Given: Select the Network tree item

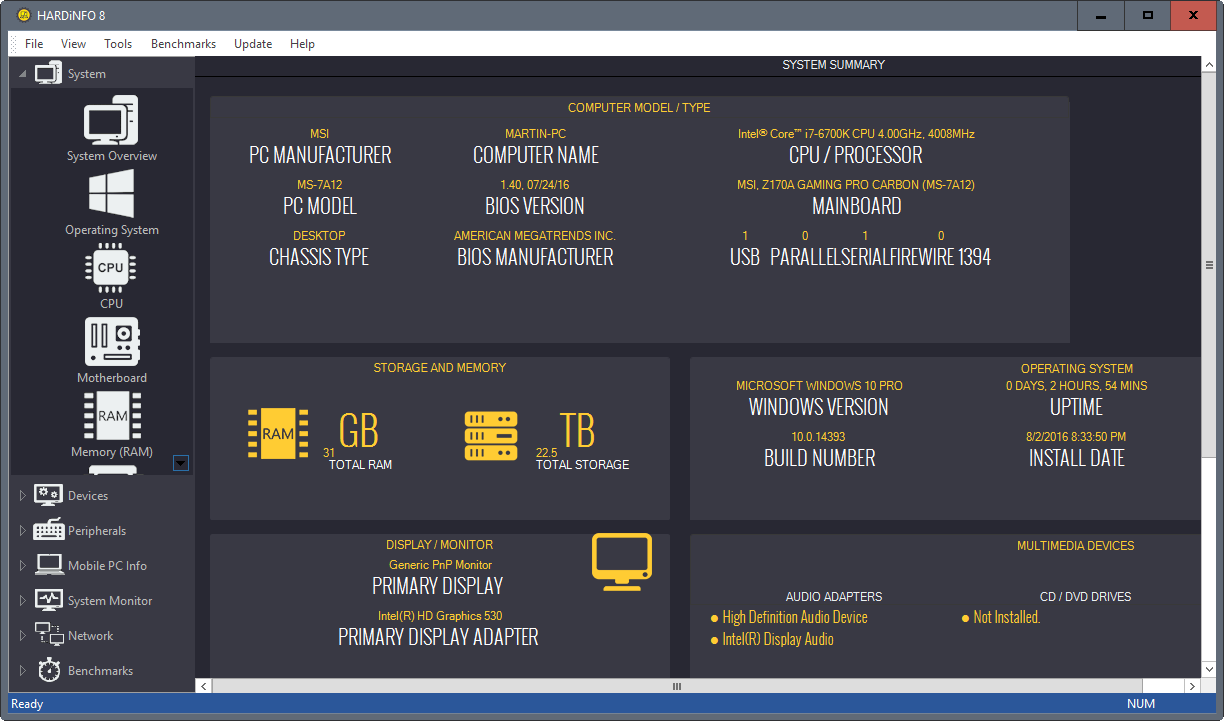Looking at the screenshot, I should (x=90, y=636).
